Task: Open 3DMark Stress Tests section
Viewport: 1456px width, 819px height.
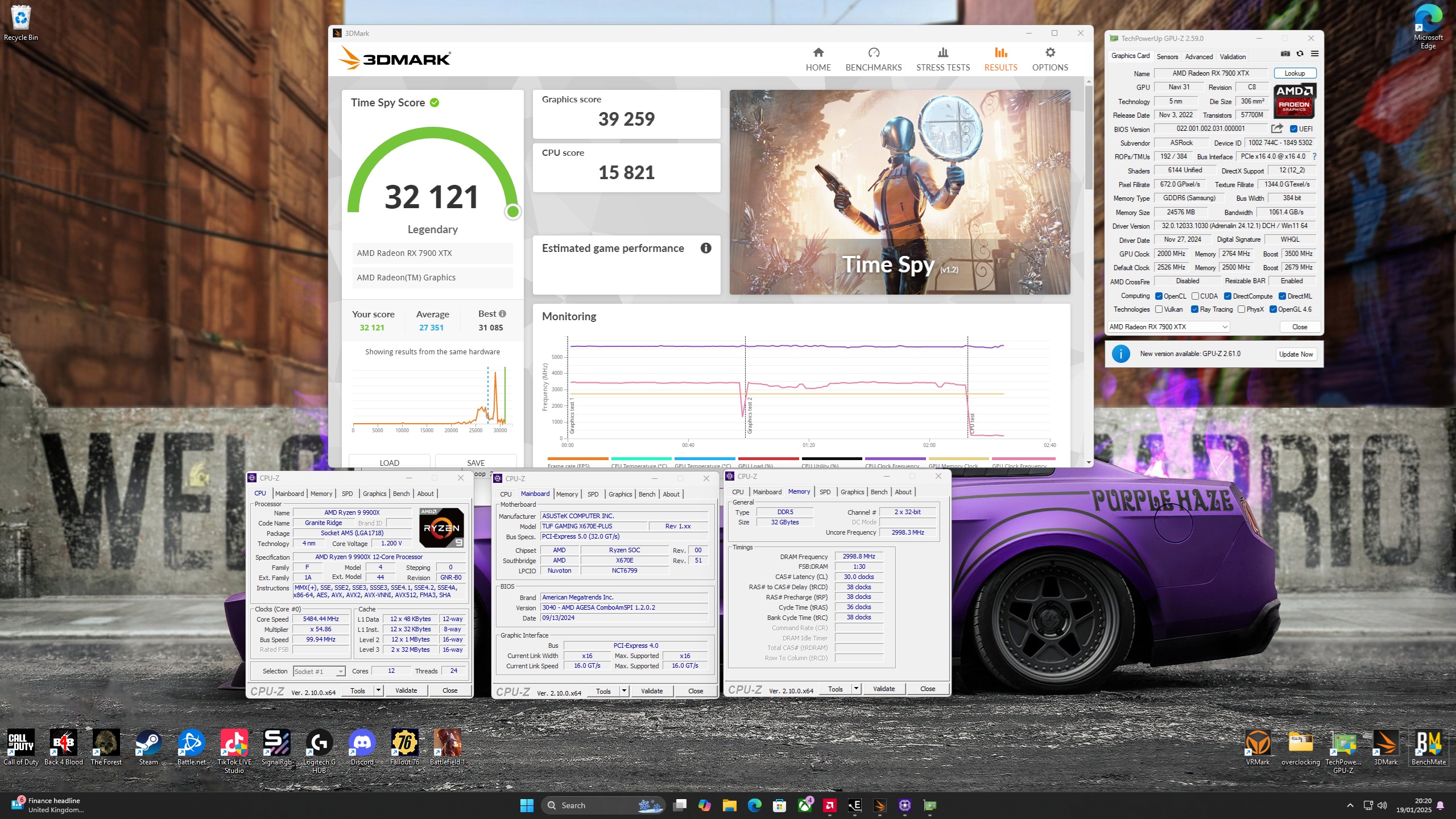Action: pyautogui.click(x=943, y=59)
